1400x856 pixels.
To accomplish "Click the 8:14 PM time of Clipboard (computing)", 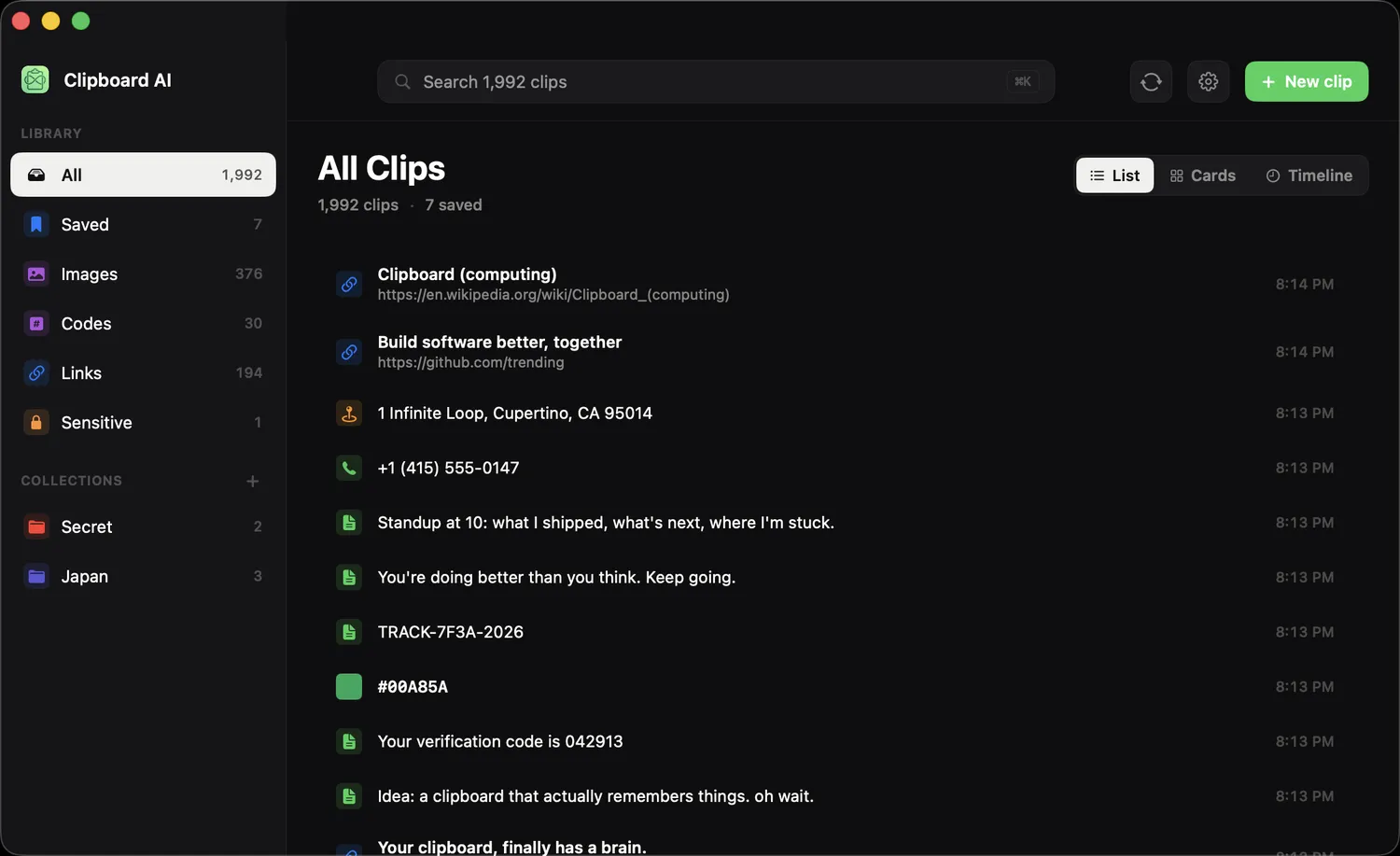I will pyautogui.click(x=1305, y=284).
